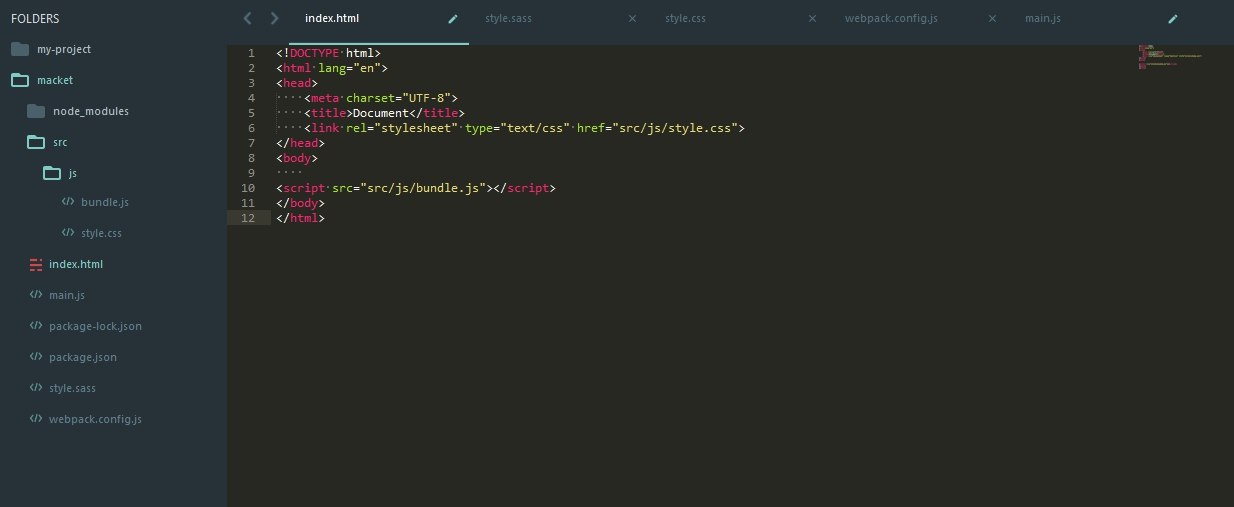
Task: Click the "text/css" type value
Action: (x=536, y=128)
